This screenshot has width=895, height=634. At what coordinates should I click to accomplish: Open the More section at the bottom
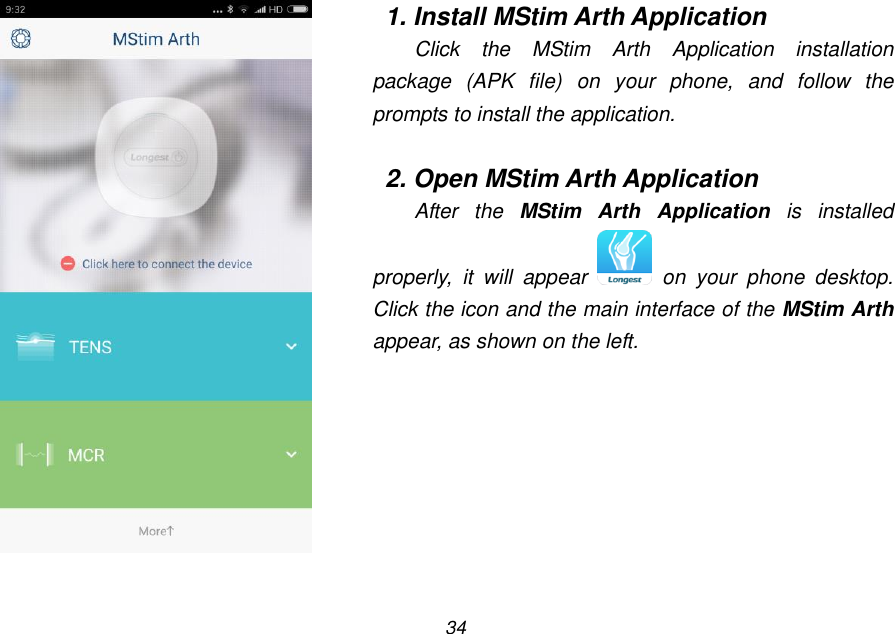click(x=156, y=531)
